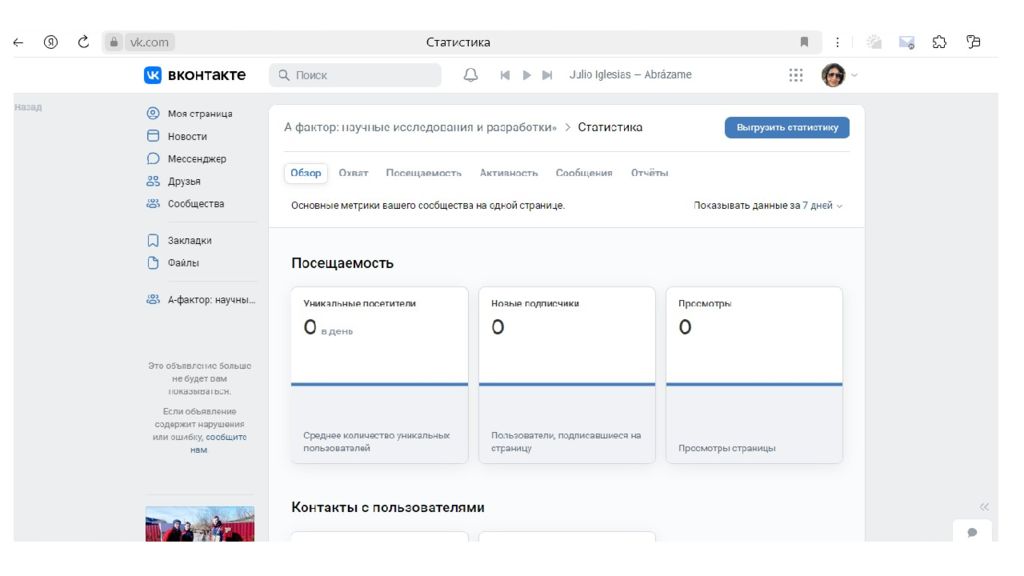Open browser extensions puzzle icon
Viewport: 1024px width, 576px height.
[x=939, y=42]
